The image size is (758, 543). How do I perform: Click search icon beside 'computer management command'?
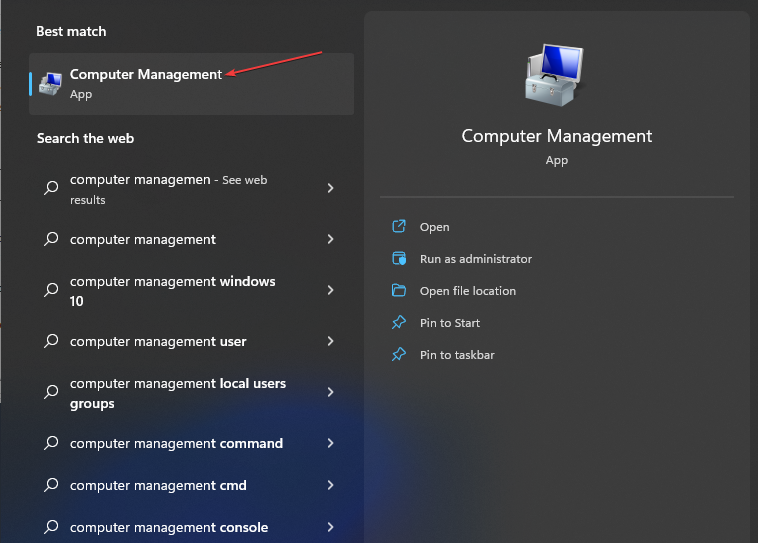[51, 443]
